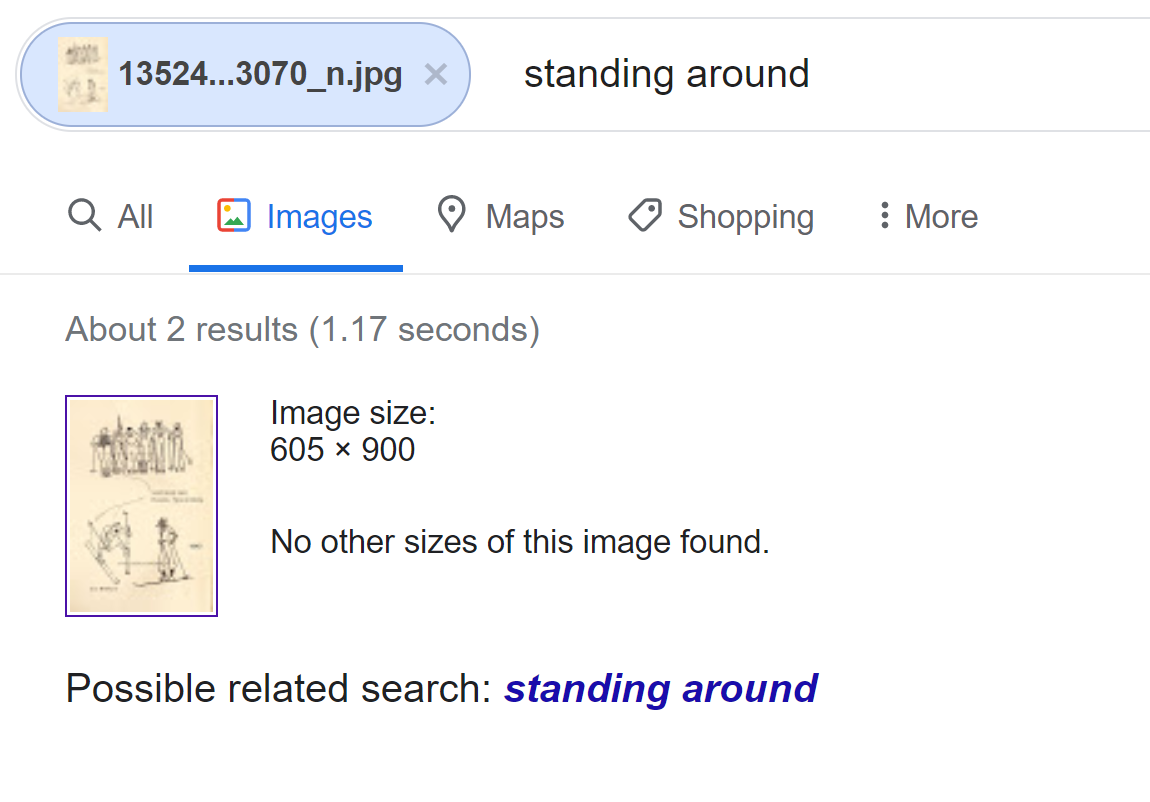Click the "Image size:" label text
Viewport: 1150px width, 802px height.
(x=353, y=413)
